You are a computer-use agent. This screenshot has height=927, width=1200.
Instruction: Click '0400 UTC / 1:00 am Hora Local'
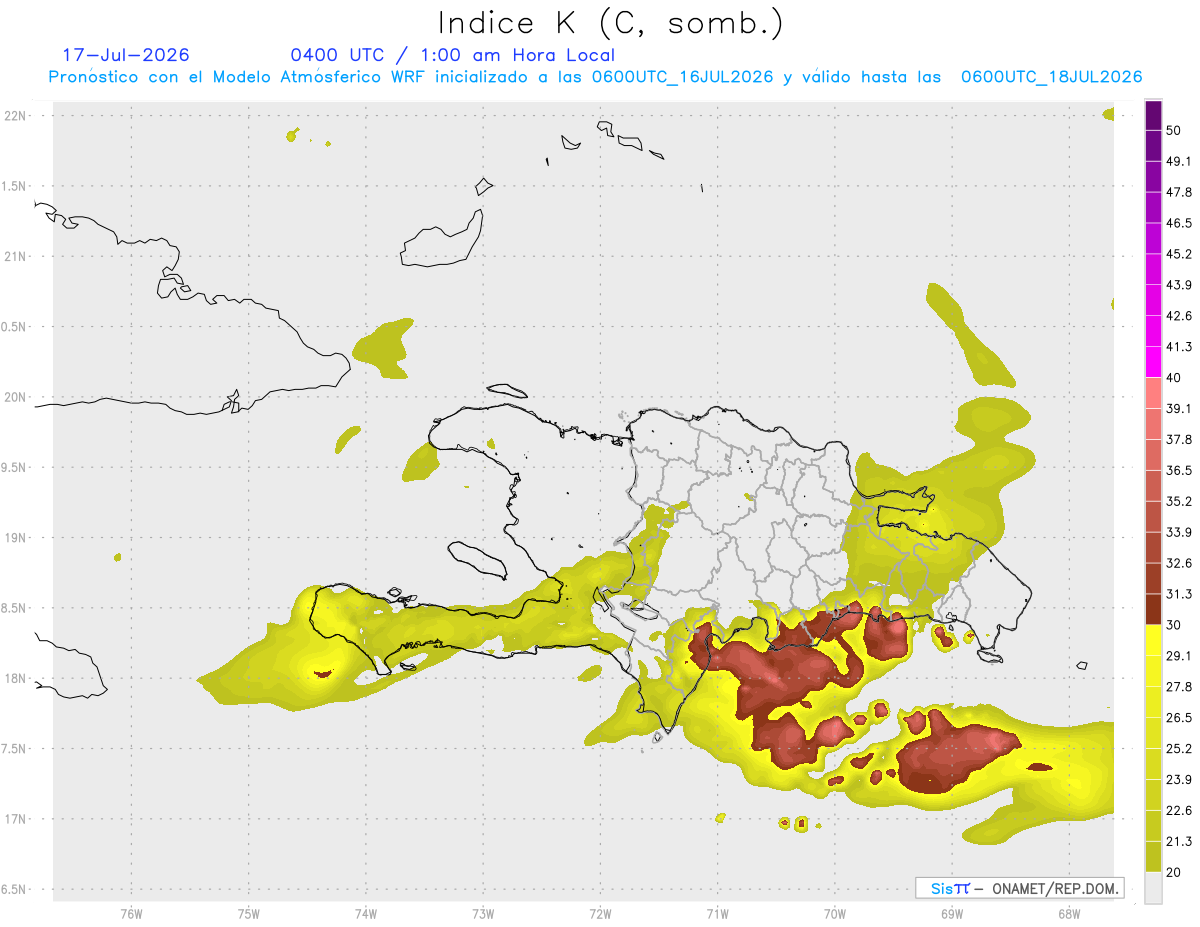(x=453, y=55)
